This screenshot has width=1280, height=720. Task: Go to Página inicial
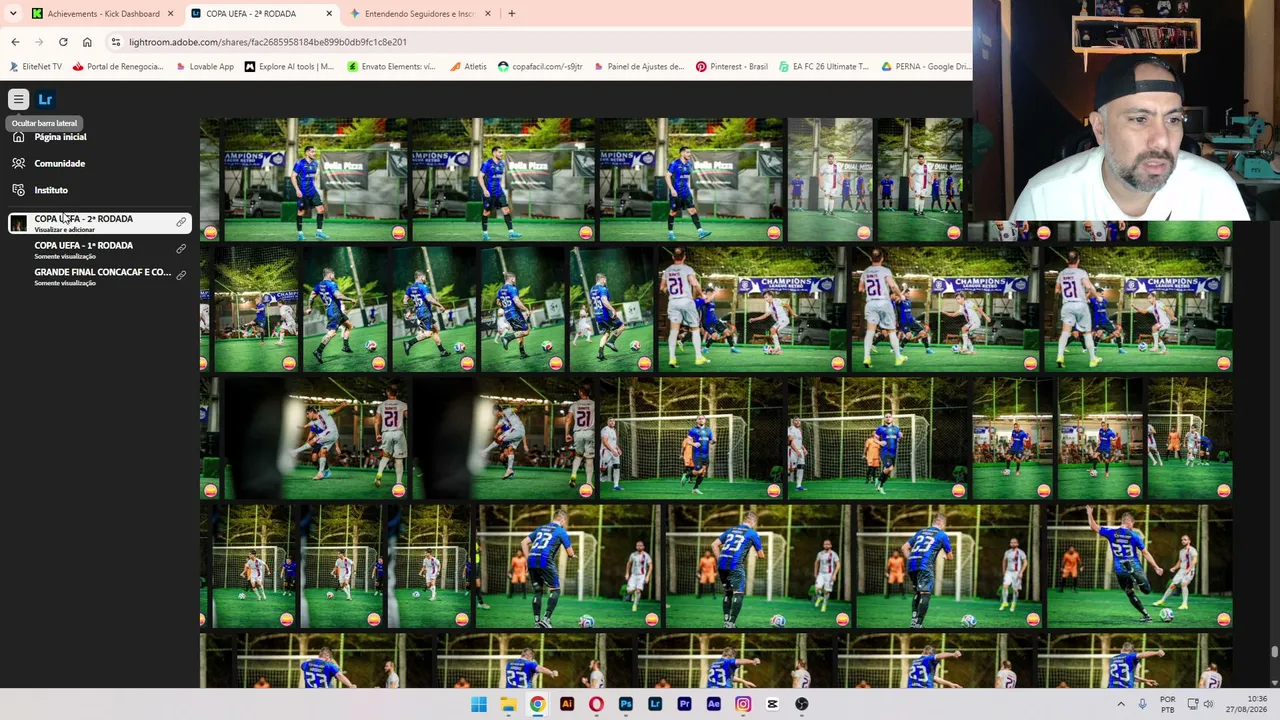coord(60,137)
